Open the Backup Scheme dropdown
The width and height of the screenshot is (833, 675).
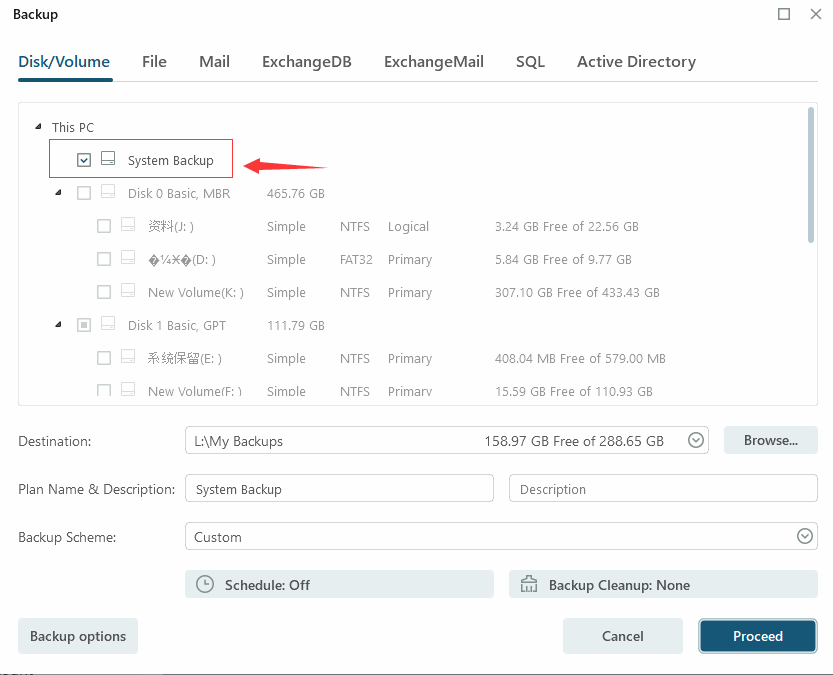pyautogui.click(x=804, y=536)
